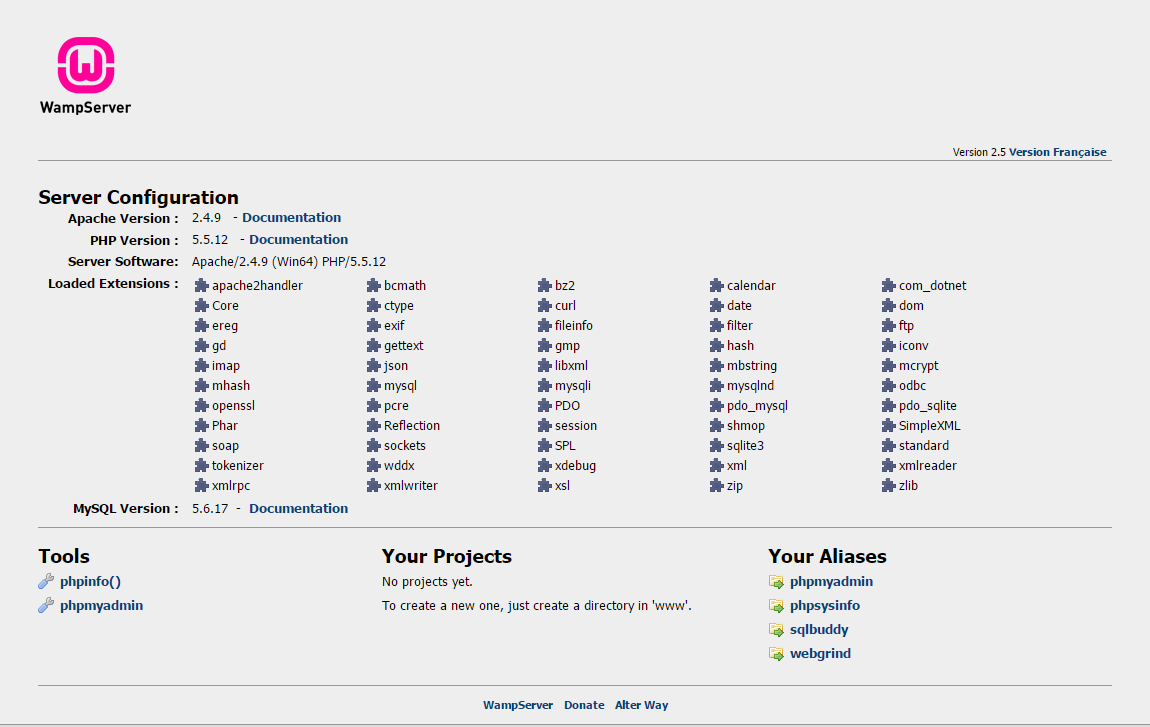Click the folder icon beside phpsysinfo
The width and height of the screenshot is (1150, 727).
tap(776, 606)
